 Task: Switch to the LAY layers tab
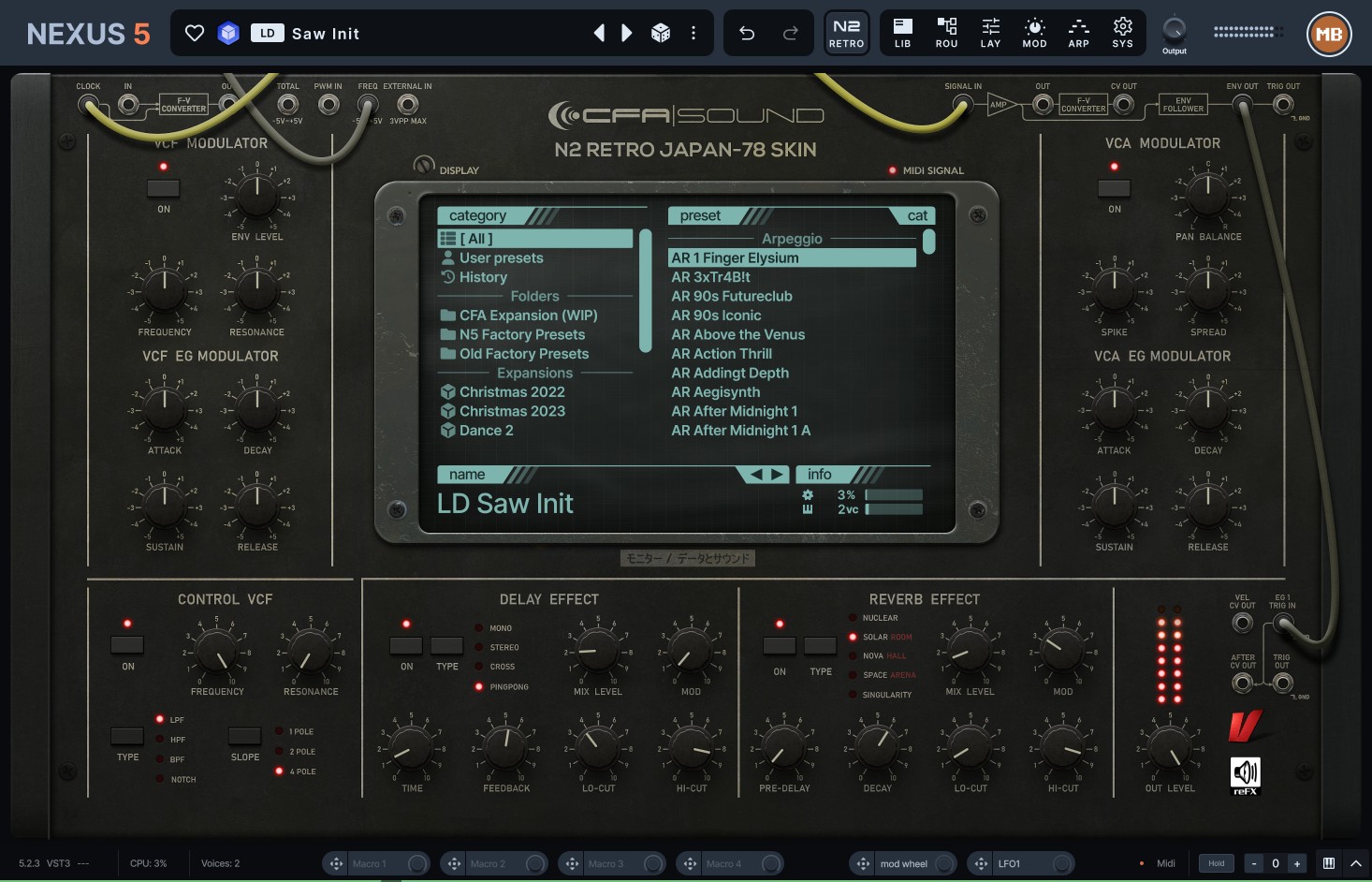point(990,33)
